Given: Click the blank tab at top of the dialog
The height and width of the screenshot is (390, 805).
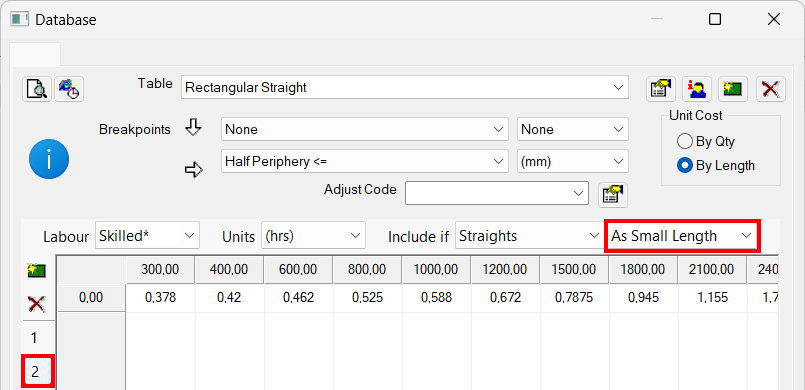Looking at the screenshot, I should coord(35,54).
